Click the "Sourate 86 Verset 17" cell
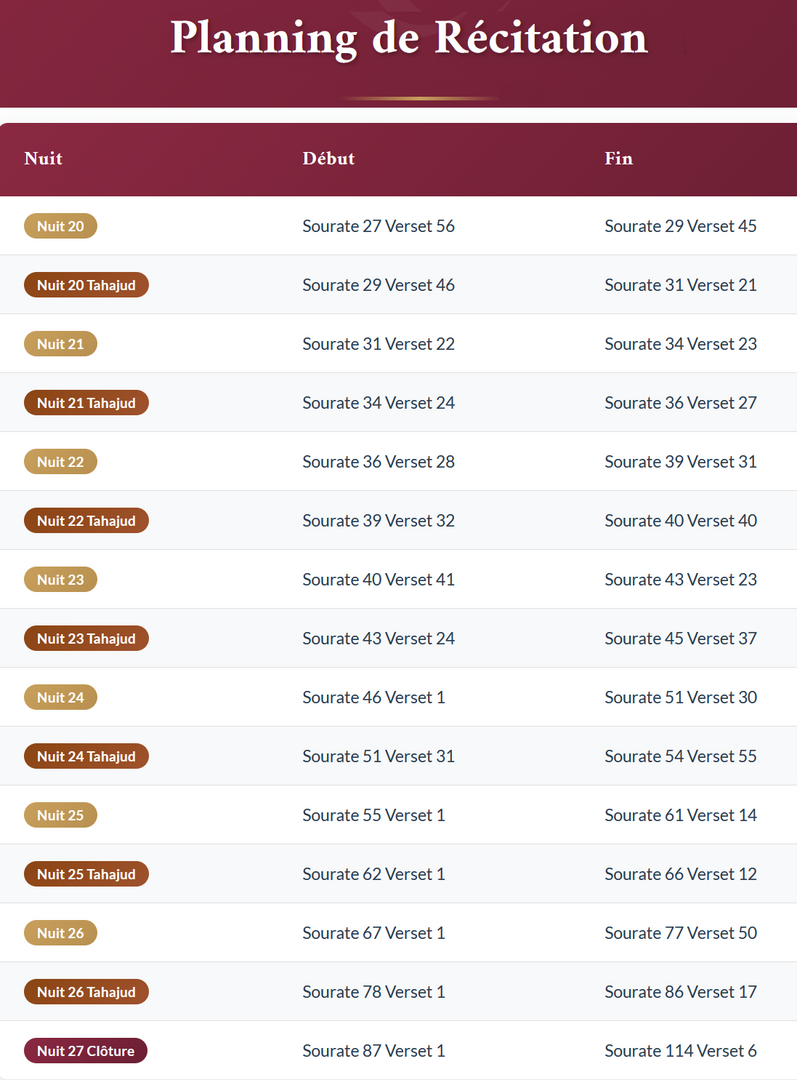Screen dimensions: 797x1080 680,992
